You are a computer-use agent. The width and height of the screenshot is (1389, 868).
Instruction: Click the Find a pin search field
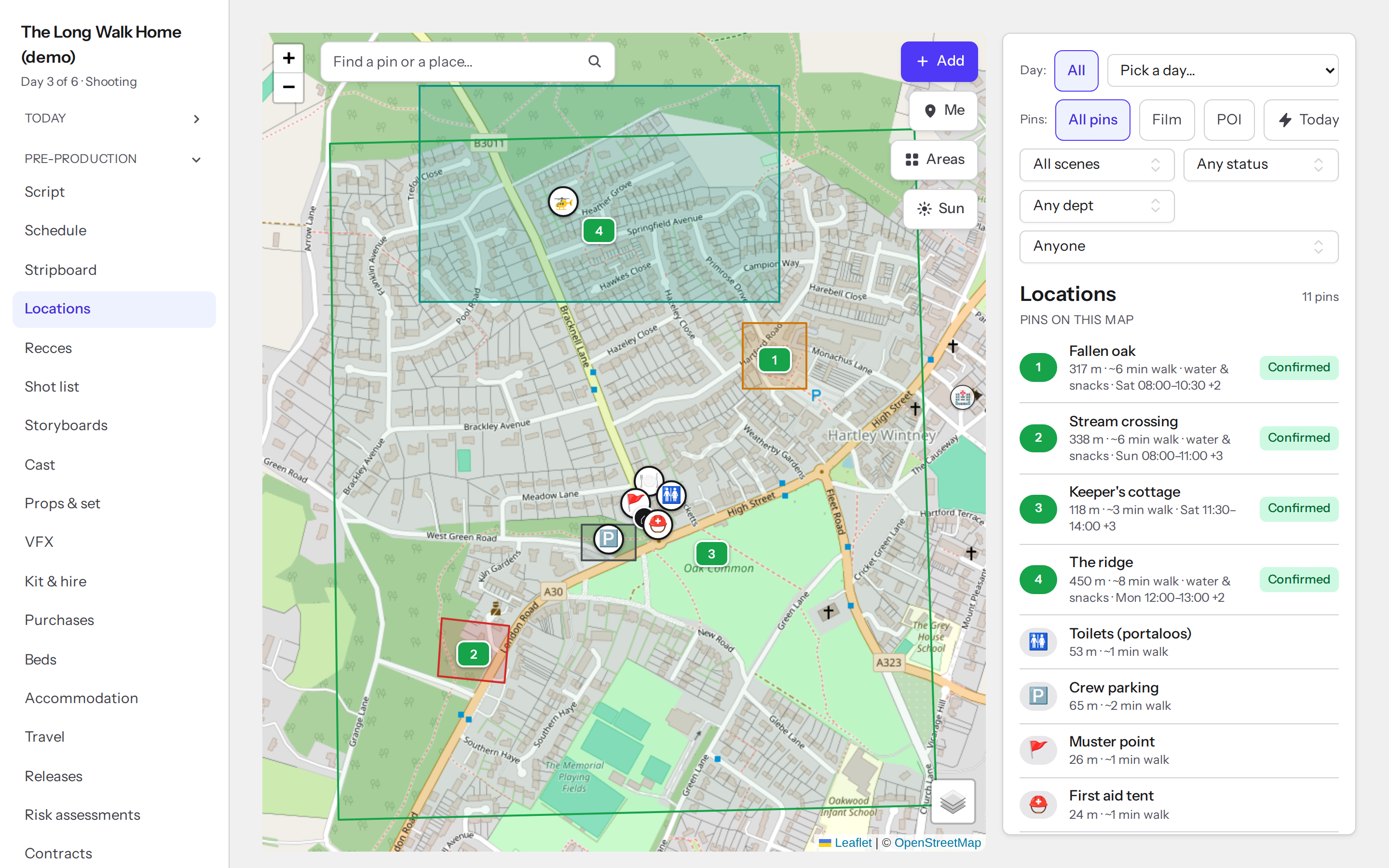coord(467,61)
